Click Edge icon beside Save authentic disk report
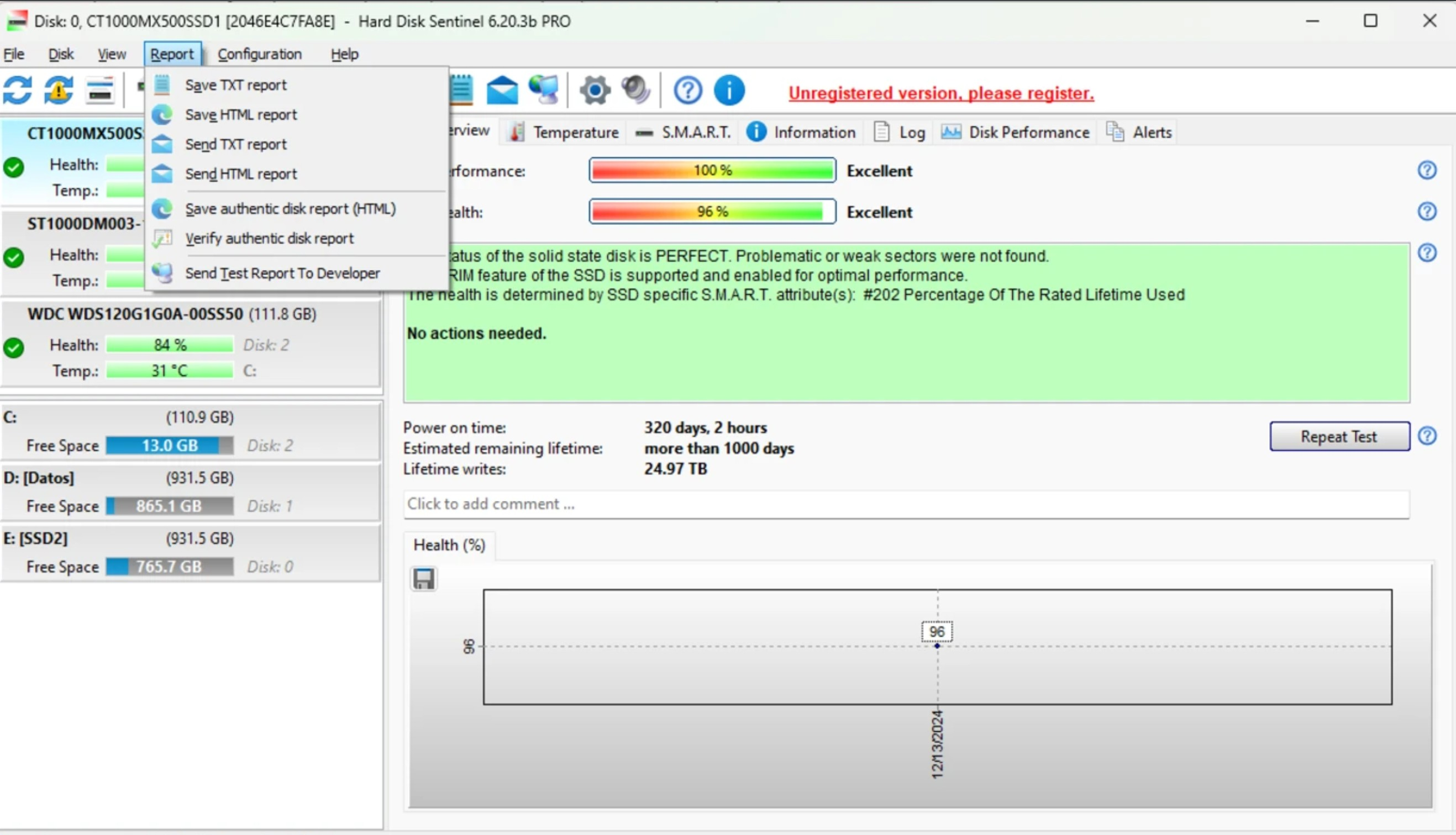This screenshot has width=1456, height=835. click(162, 209)
